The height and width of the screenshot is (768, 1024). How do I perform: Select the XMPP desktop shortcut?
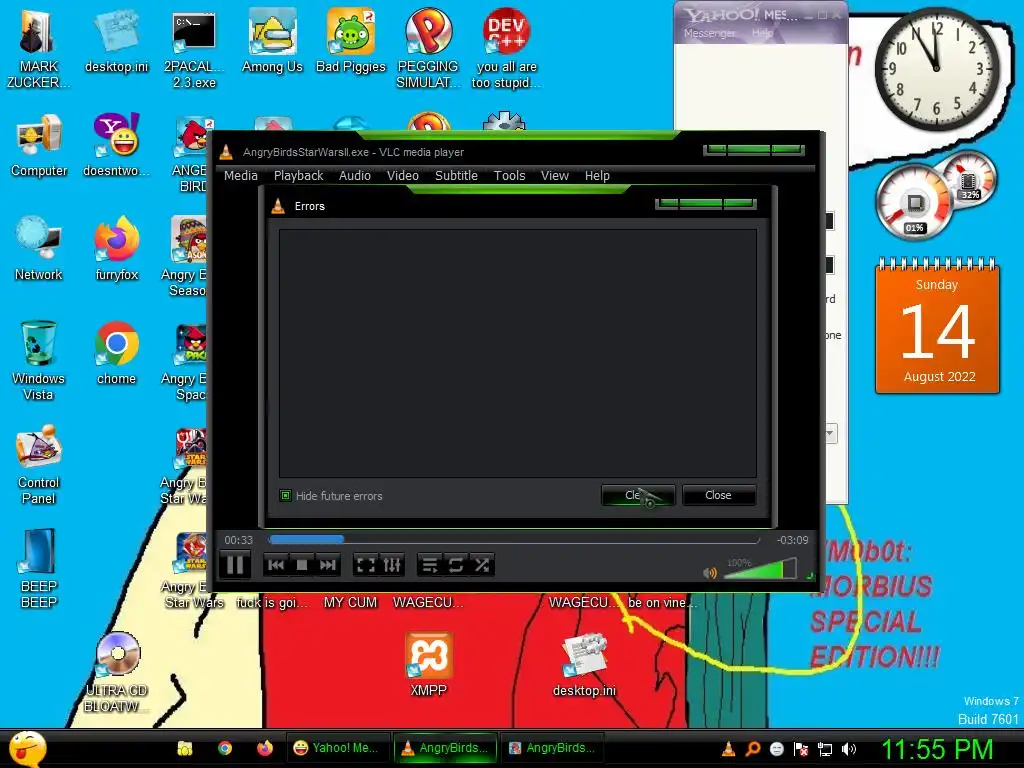tap(428, 665)
